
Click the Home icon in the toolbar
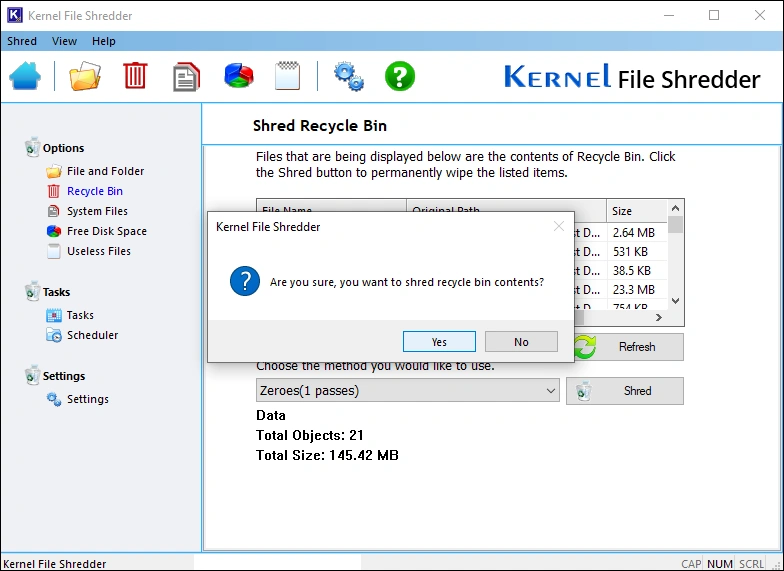click(x=25, y=76)
